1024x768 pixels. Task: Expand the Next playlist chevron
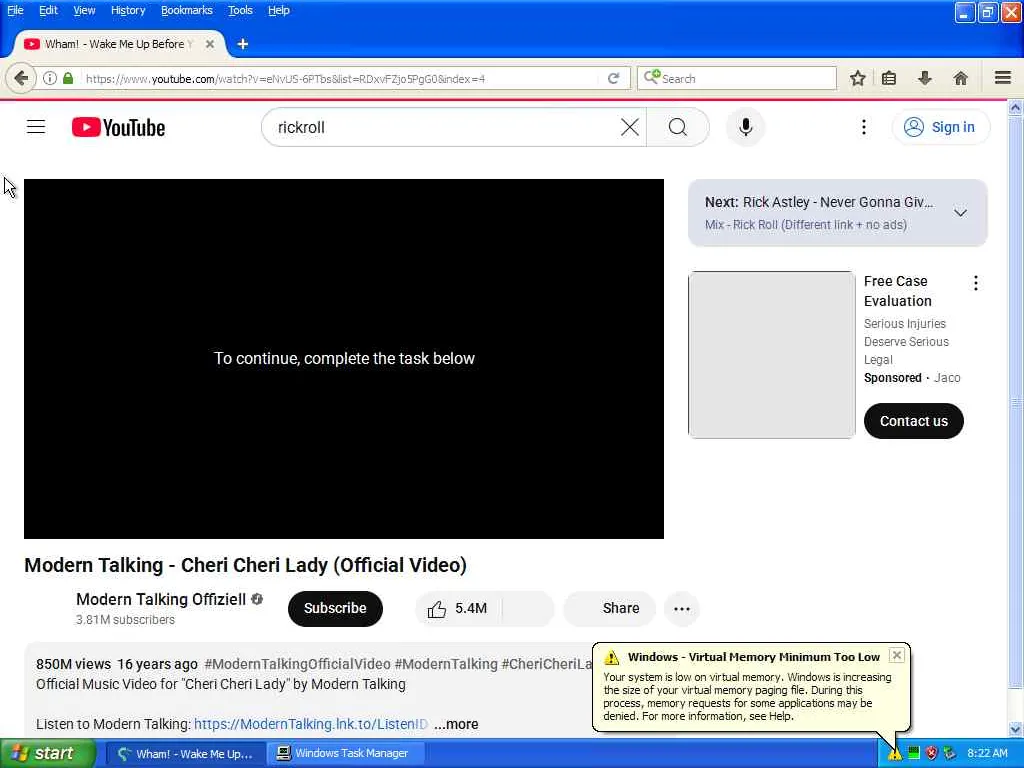[x=960, y=213]
